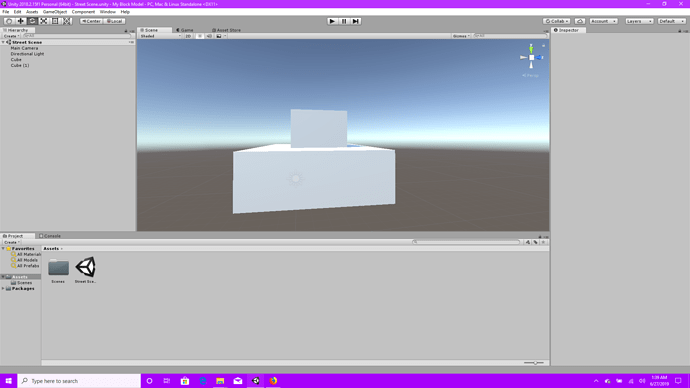The width and height of the screenshot is (690, 388).
Task: Open the Collab dropdown
Action: 557,21
